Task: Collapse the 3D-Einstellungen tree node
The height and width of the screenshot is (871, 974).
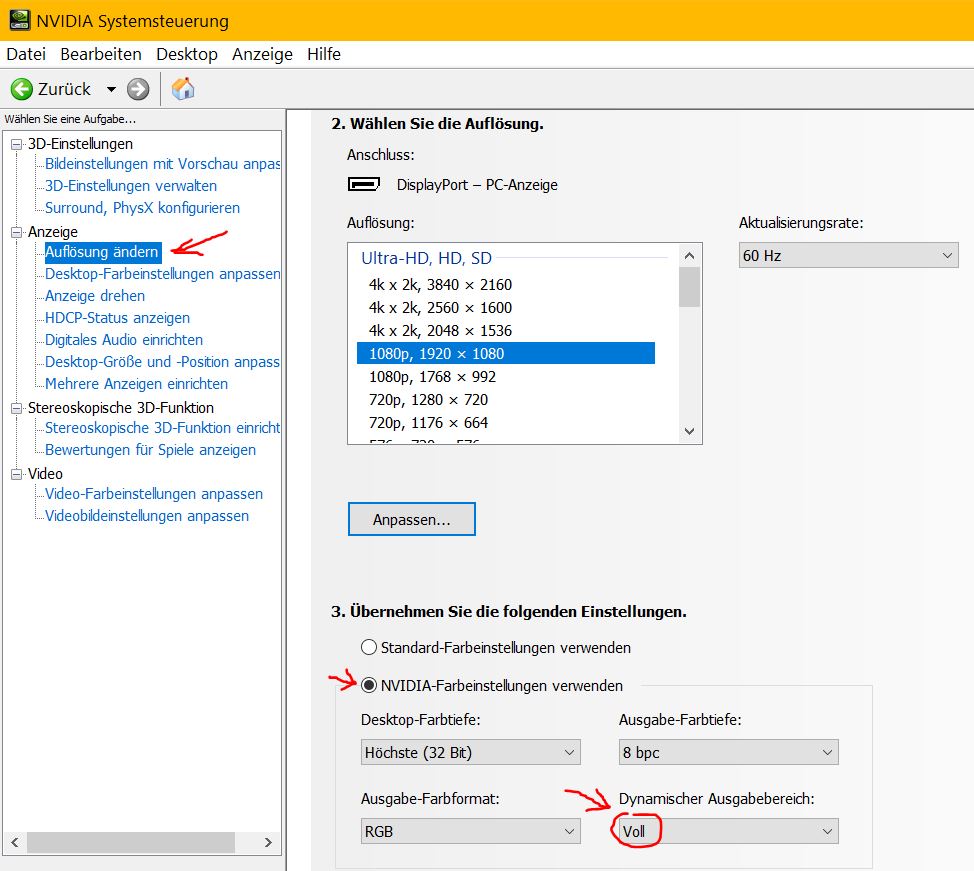Action: 16,144
